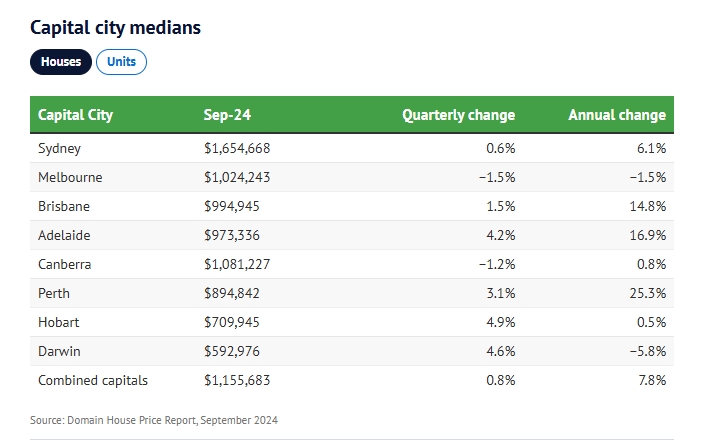Click the Capital City column header

point(75,115)
